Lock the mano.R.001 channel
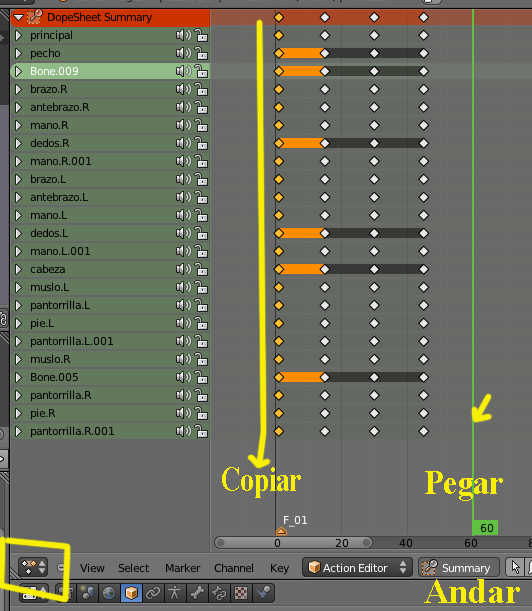The image size is (532, 611). tap(201, 161)
